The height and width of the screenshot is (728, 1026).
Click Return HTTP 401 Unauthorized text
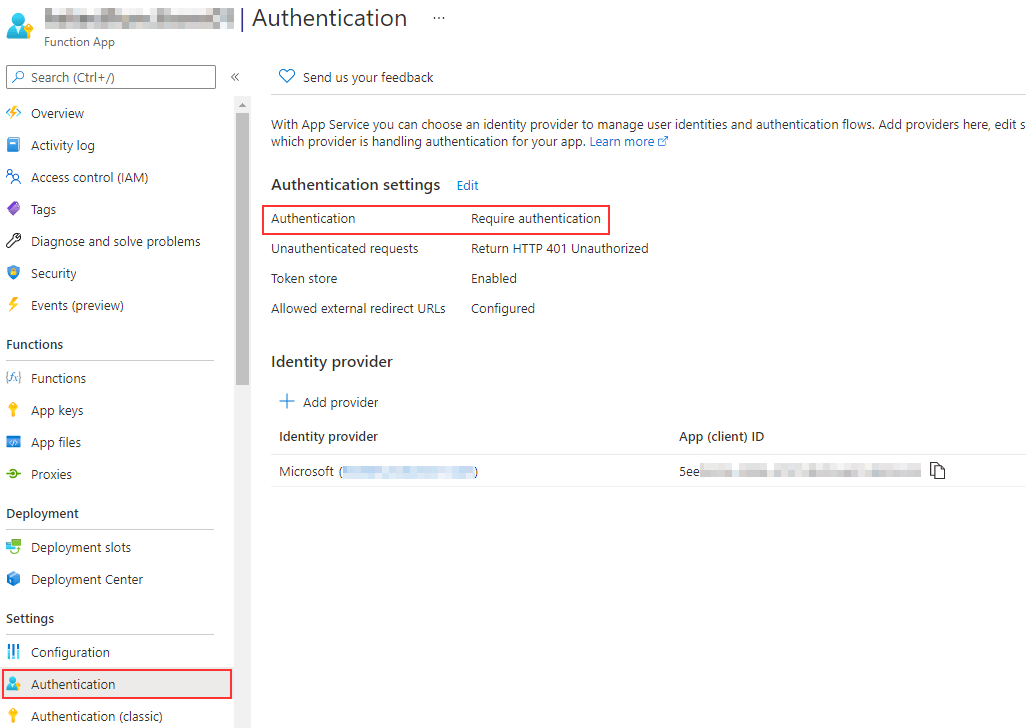[x=559, y=249]
